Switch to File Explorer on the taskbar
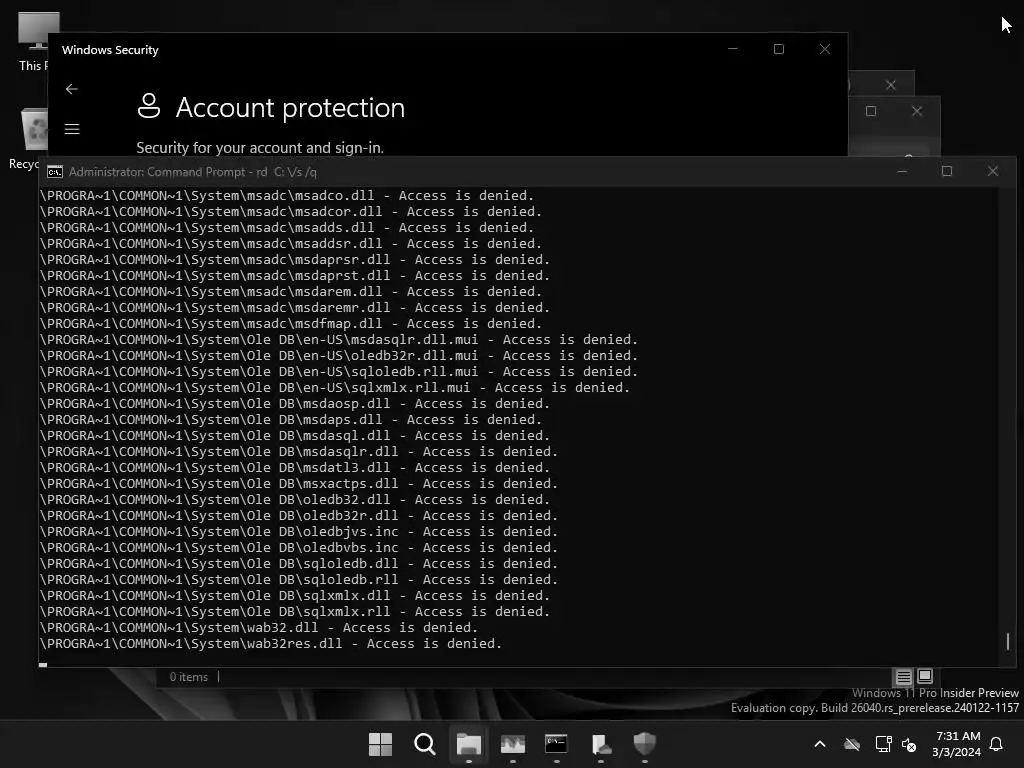1024x768 pixels. 469,744
